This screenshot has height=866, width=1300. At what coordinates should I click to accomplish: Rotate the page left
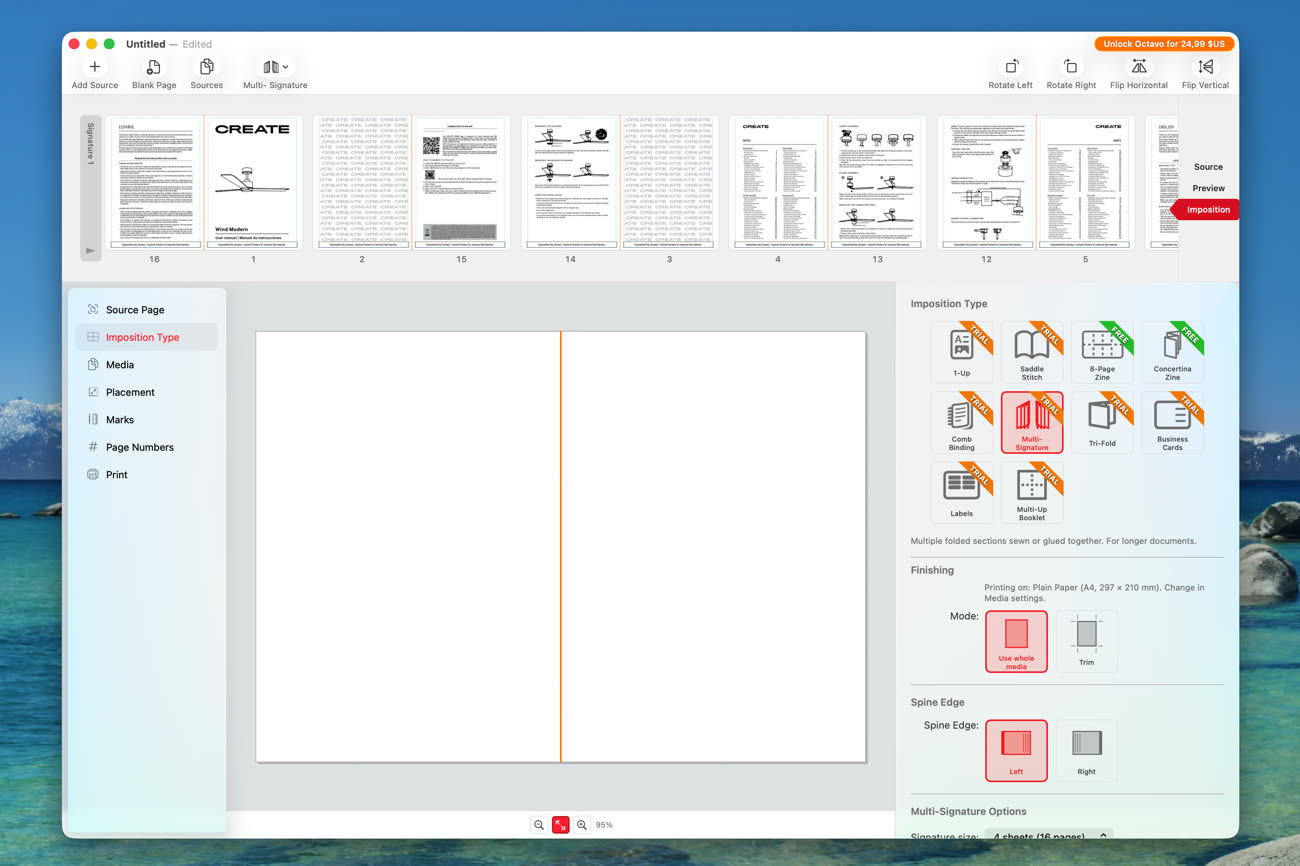(x=1010, y=67)
